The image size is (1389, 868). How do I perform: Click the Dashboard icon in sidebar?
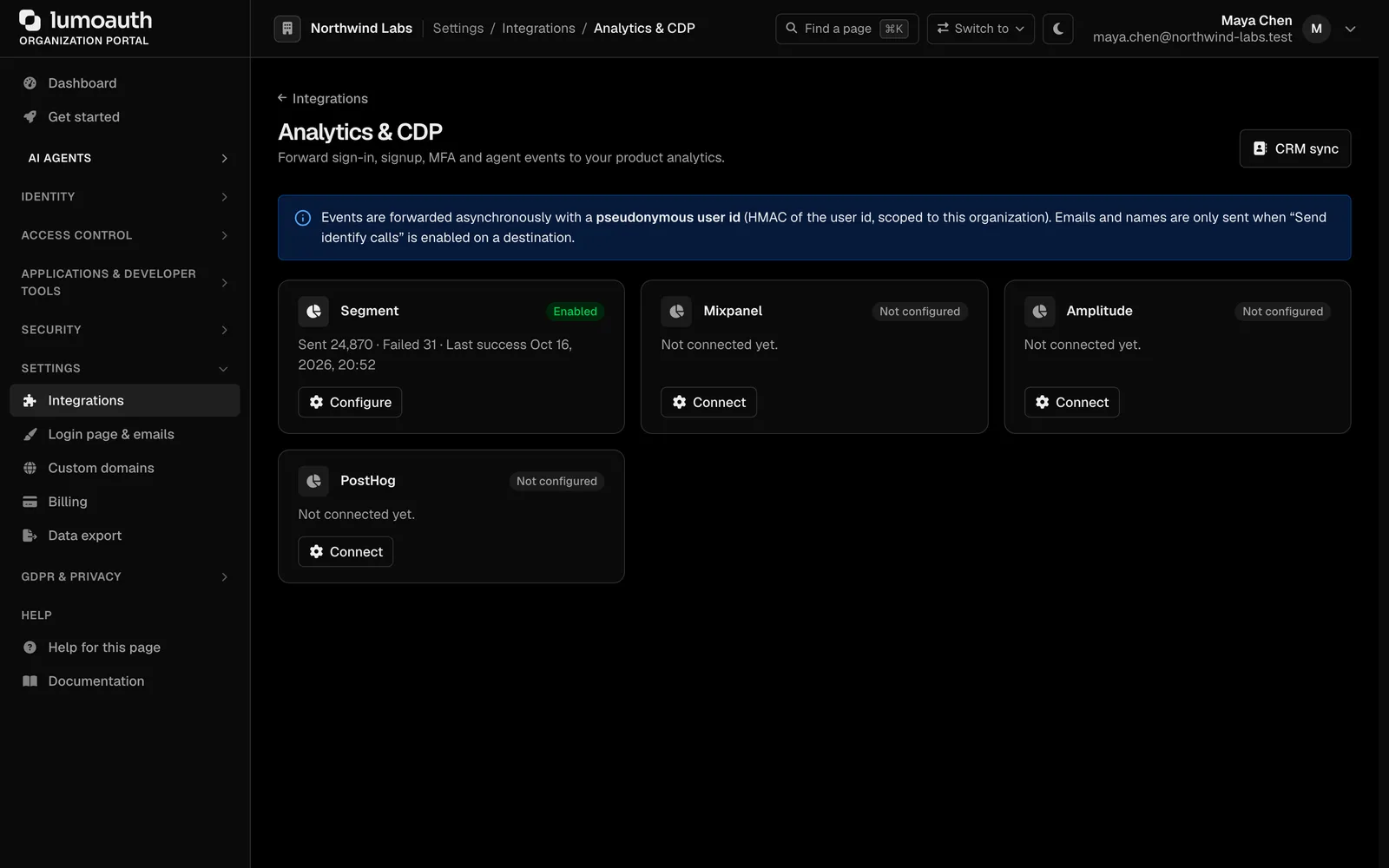tap(30, 83)
